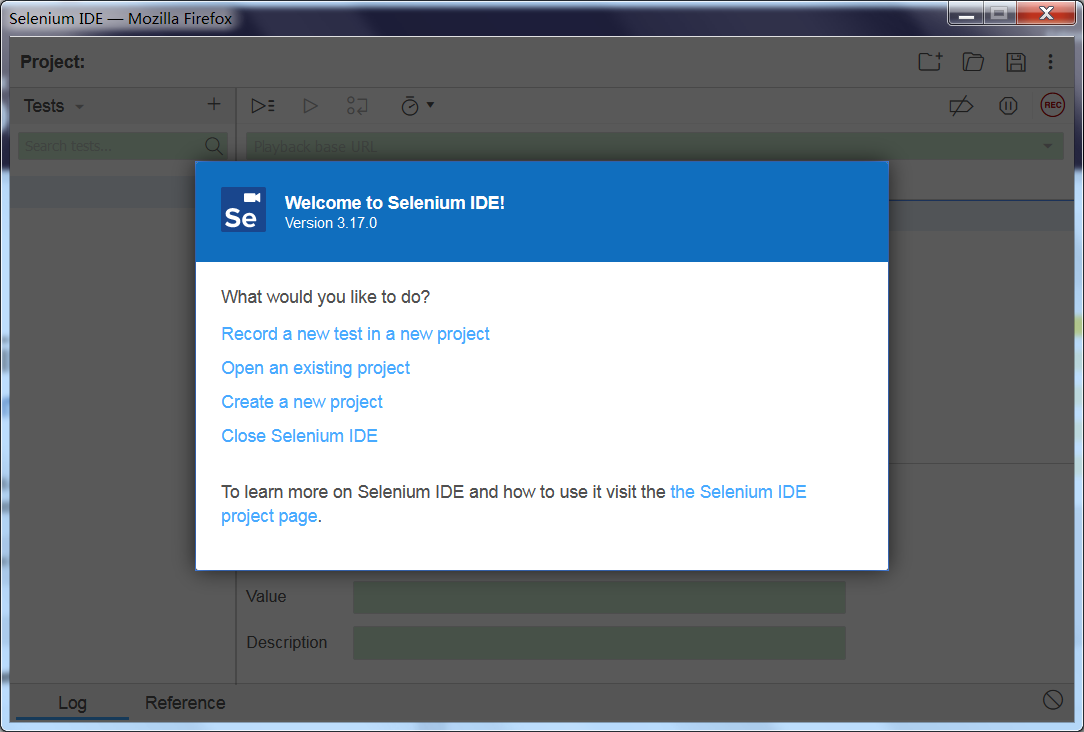
Task: Click the Version 3.17.0 text
Action: pyautogui.click(x=330, y=223)
